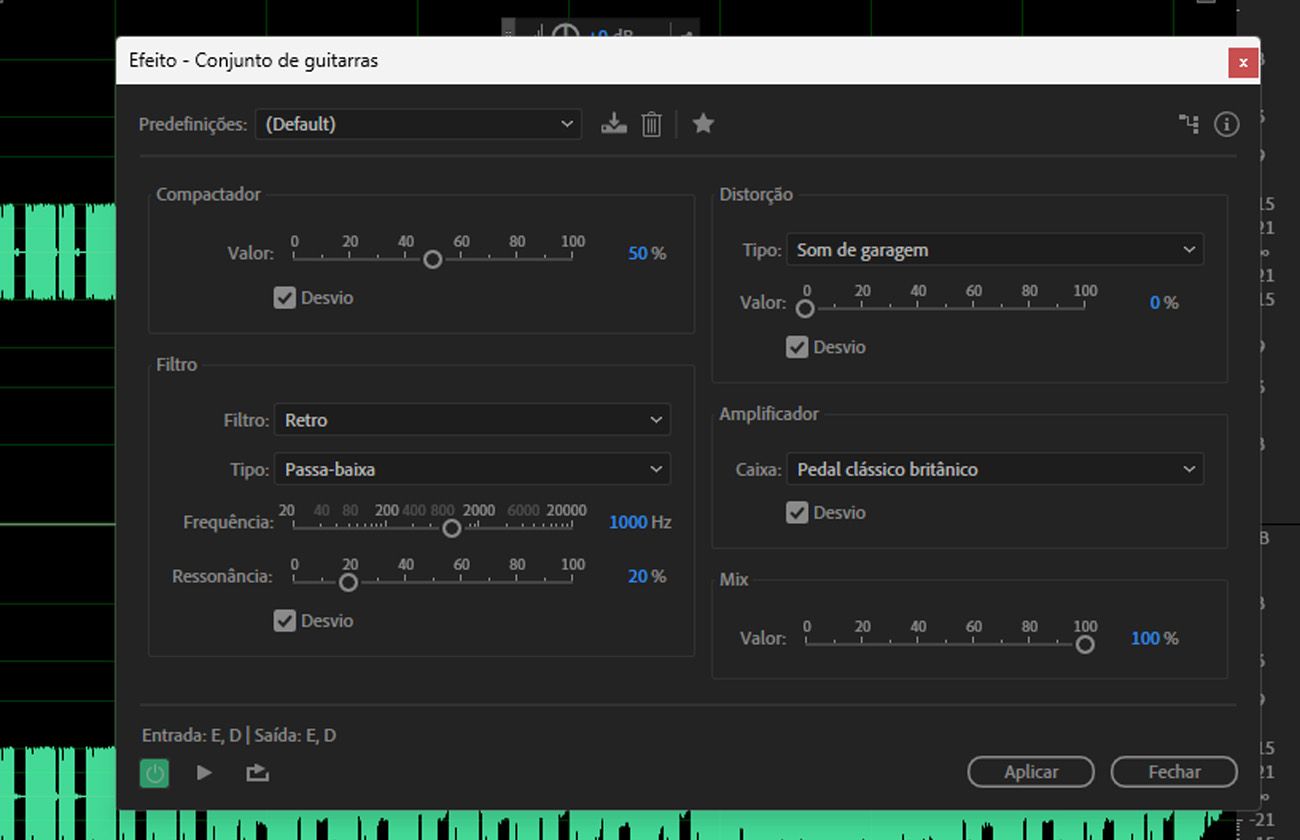Image resolution: width=1300 pixels, height=840 pixels.
Task: Open the channel map editor icon
Action: click(1188, 123)
